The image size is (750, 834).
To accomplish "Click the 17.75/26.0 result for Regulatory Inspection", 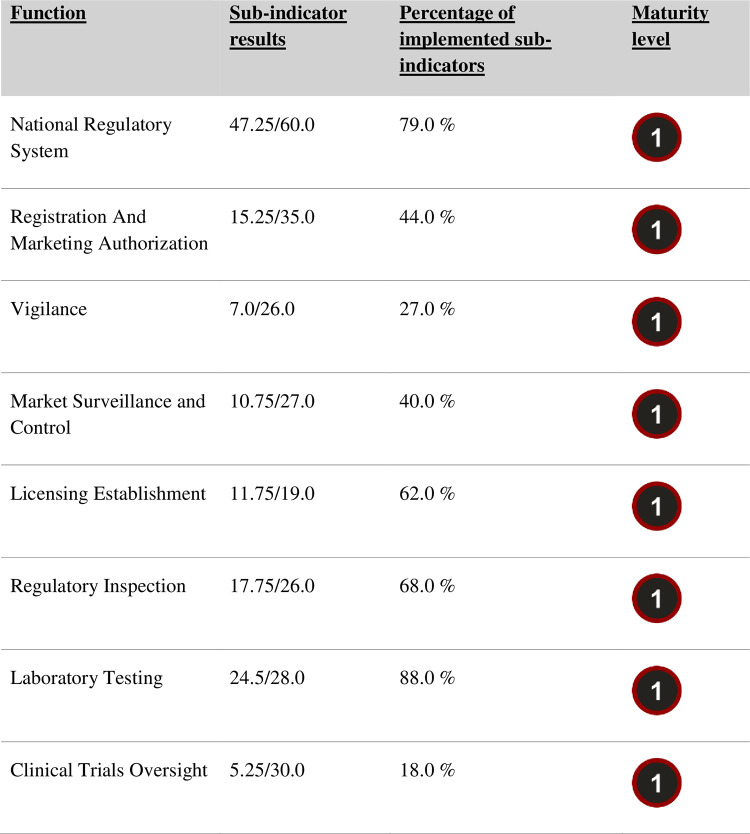I will (x=272, y=586).
